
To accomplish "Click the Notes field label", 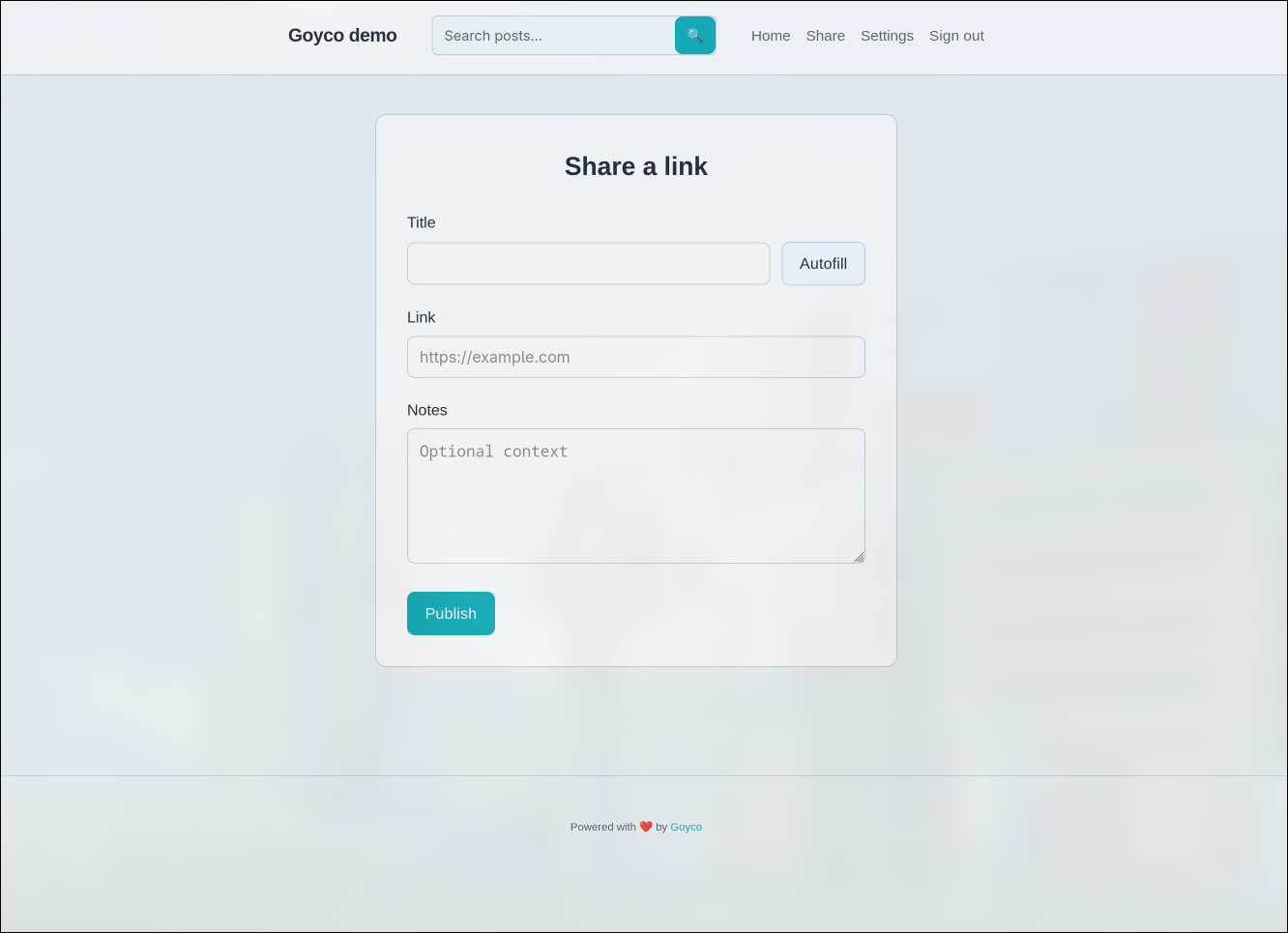I will point(427,410).
